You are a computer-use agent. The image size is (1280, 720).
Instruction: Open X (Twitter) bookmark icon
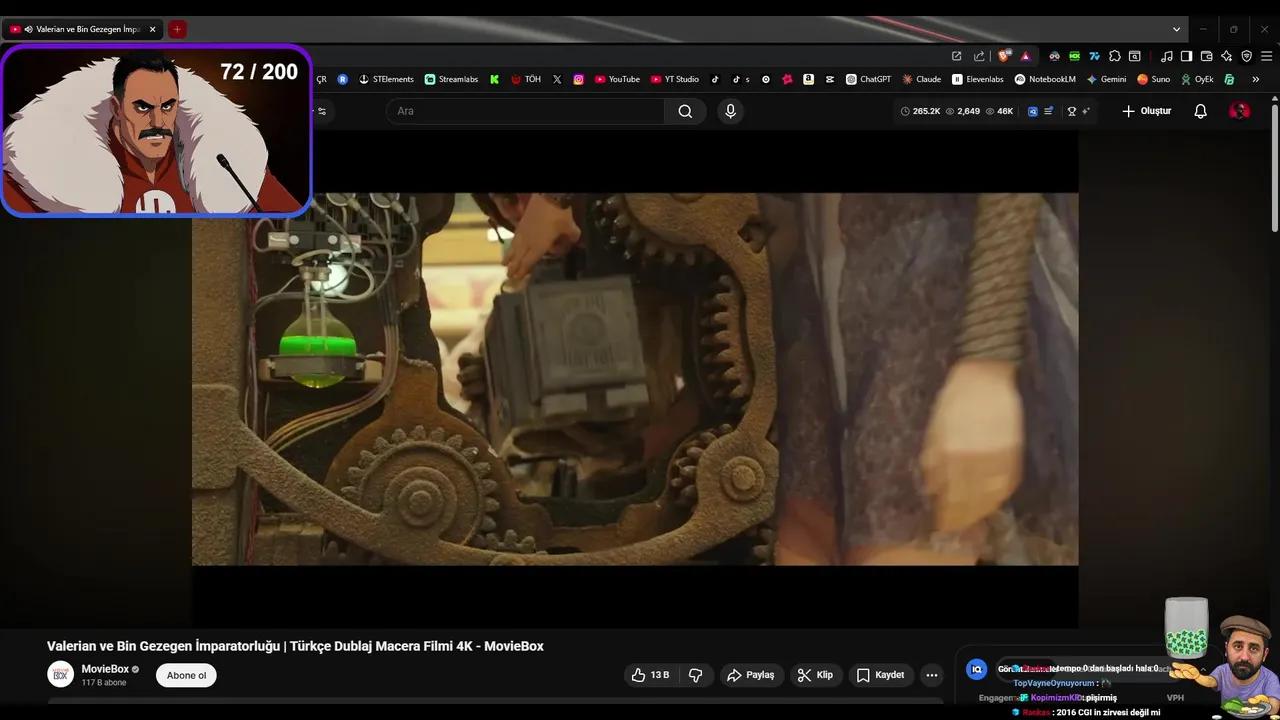557,79
